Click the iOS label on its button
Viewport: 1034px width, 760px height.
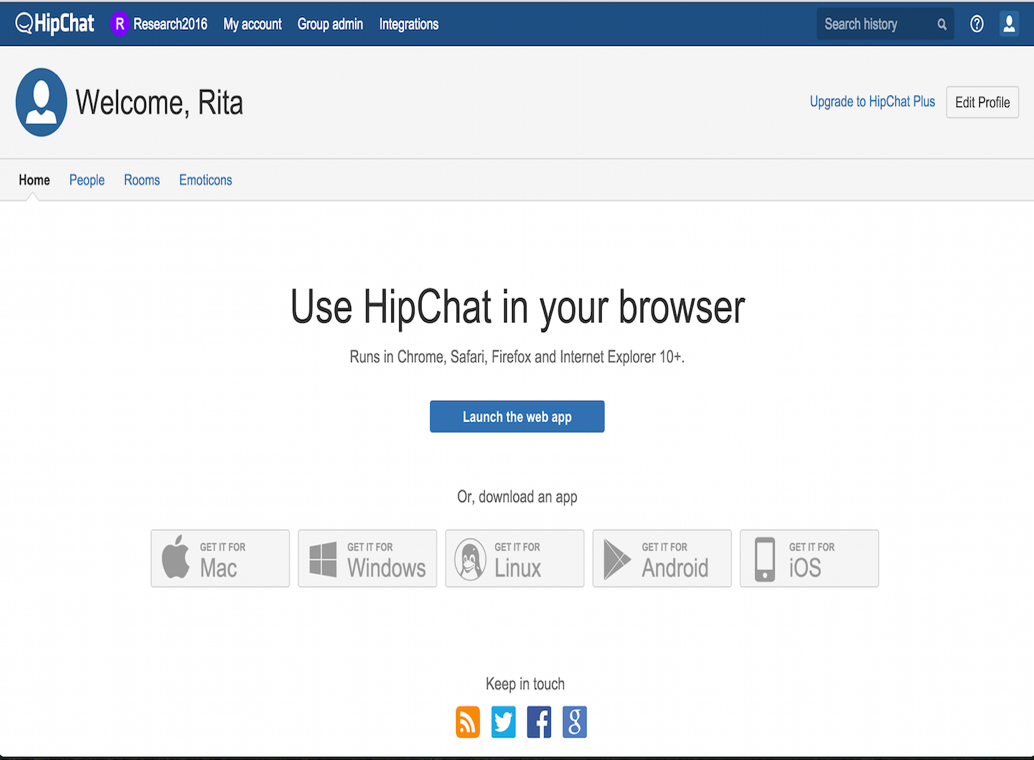click(805, 568)
